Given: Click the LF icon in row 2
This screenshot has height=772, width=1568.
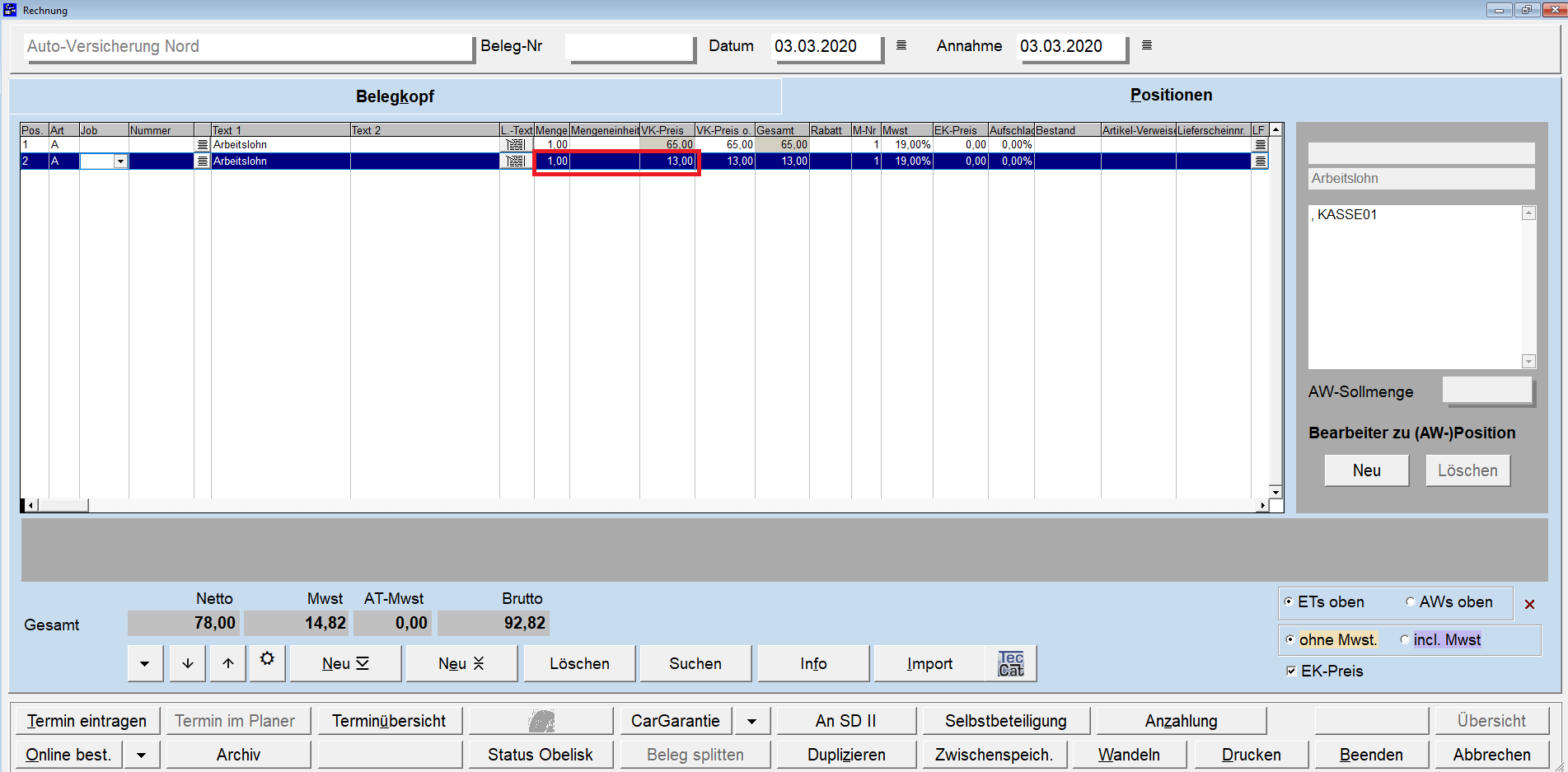Looking at the screenshot, I should click(1260, 161).
